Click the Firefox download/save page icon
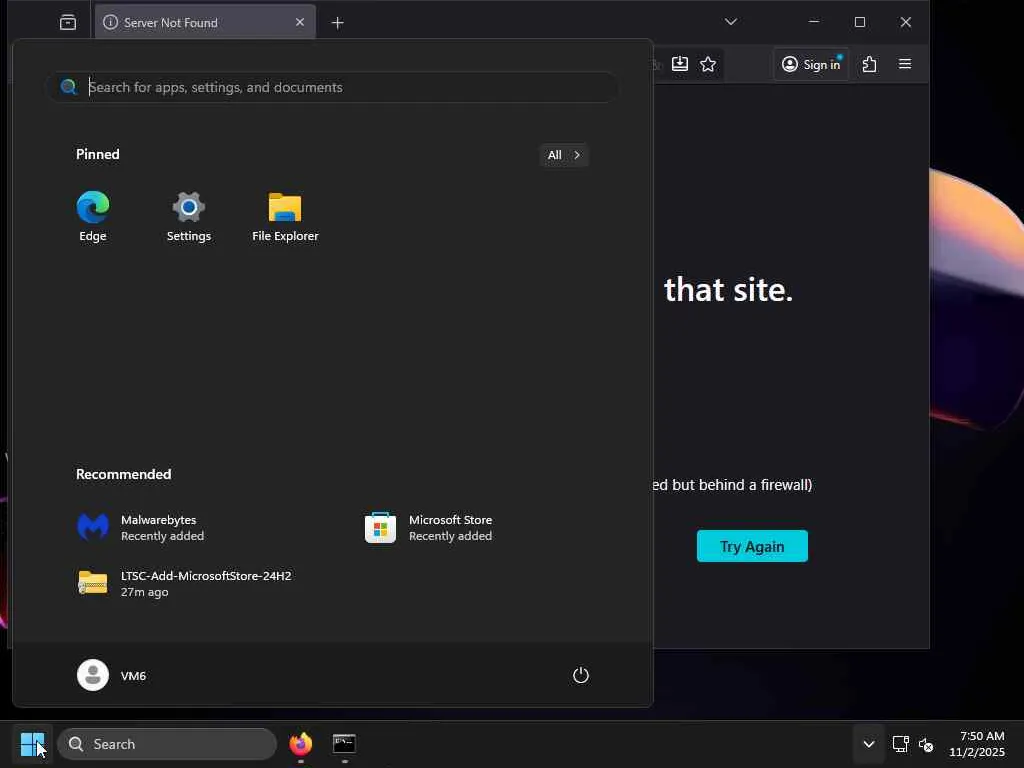1024x768 pixels. coord(680,64)
